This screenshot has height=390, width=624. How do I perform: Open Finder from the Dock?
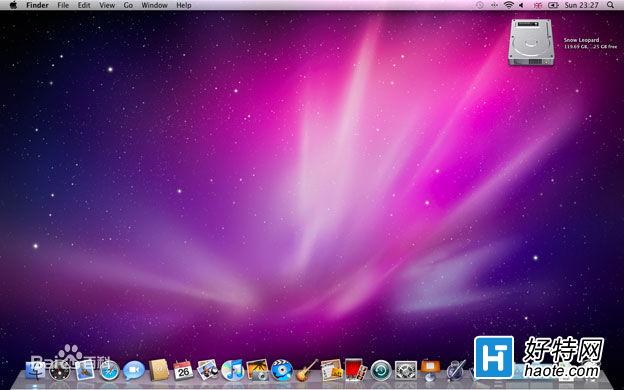coord(35,370)
